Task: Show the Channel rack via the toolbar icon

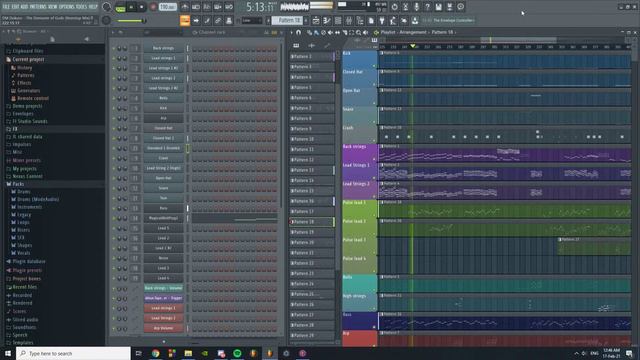Action: (x=338, y=20)
